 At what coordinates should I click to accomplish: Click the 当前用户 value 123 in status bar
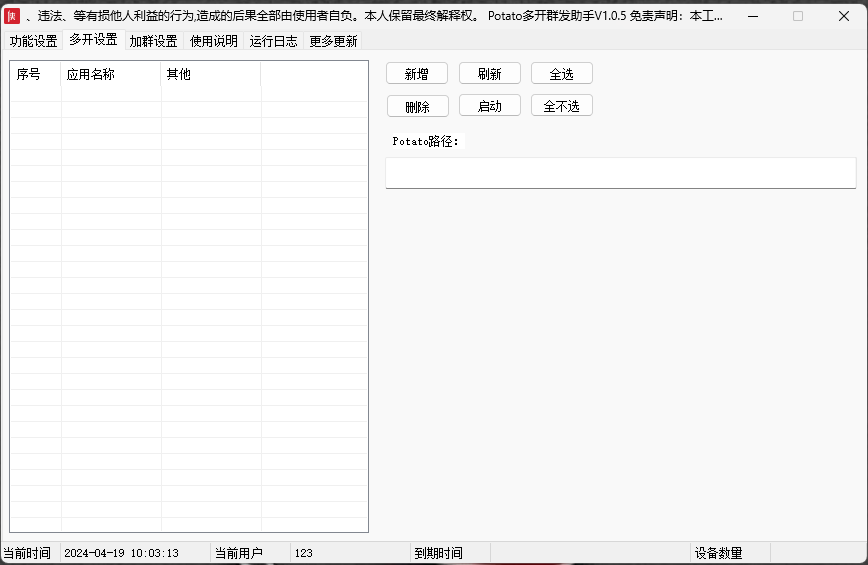304,553
